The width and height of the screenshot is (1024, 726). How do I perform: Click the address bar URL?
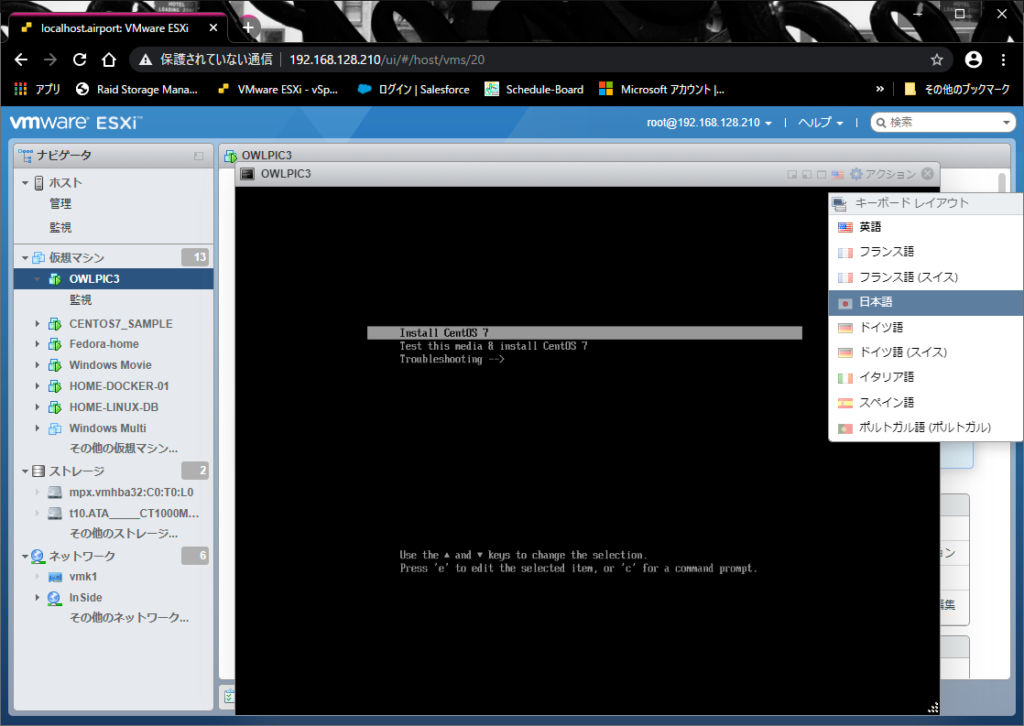[x=387, y=60]
